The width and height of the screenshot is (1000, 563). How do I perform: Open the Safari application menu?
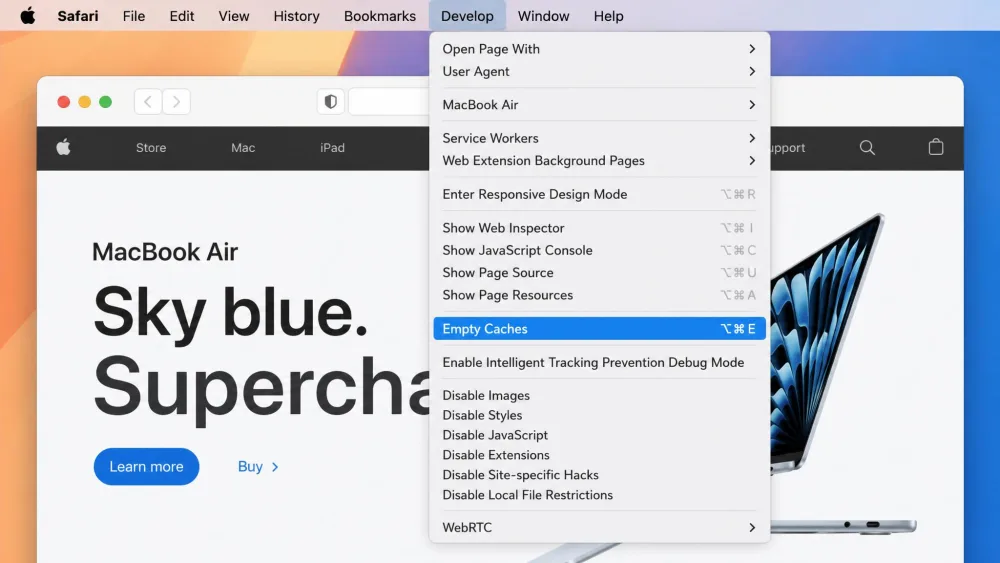pyautogui.click(x=78, y=16)
